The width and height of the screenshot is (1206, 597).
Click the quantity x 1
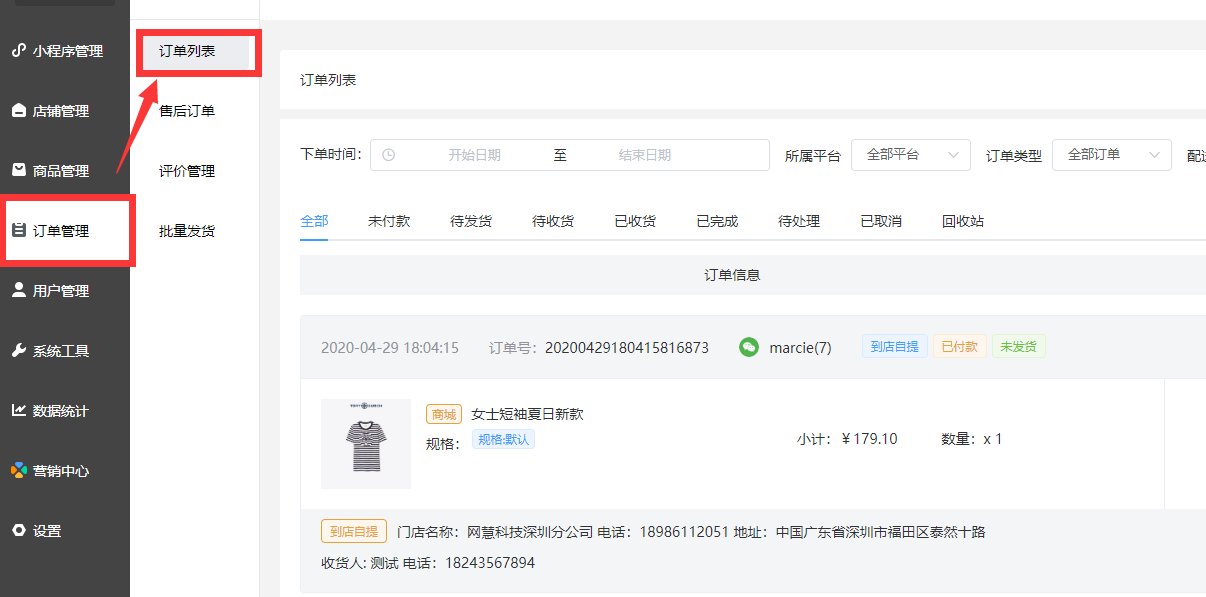993,439
